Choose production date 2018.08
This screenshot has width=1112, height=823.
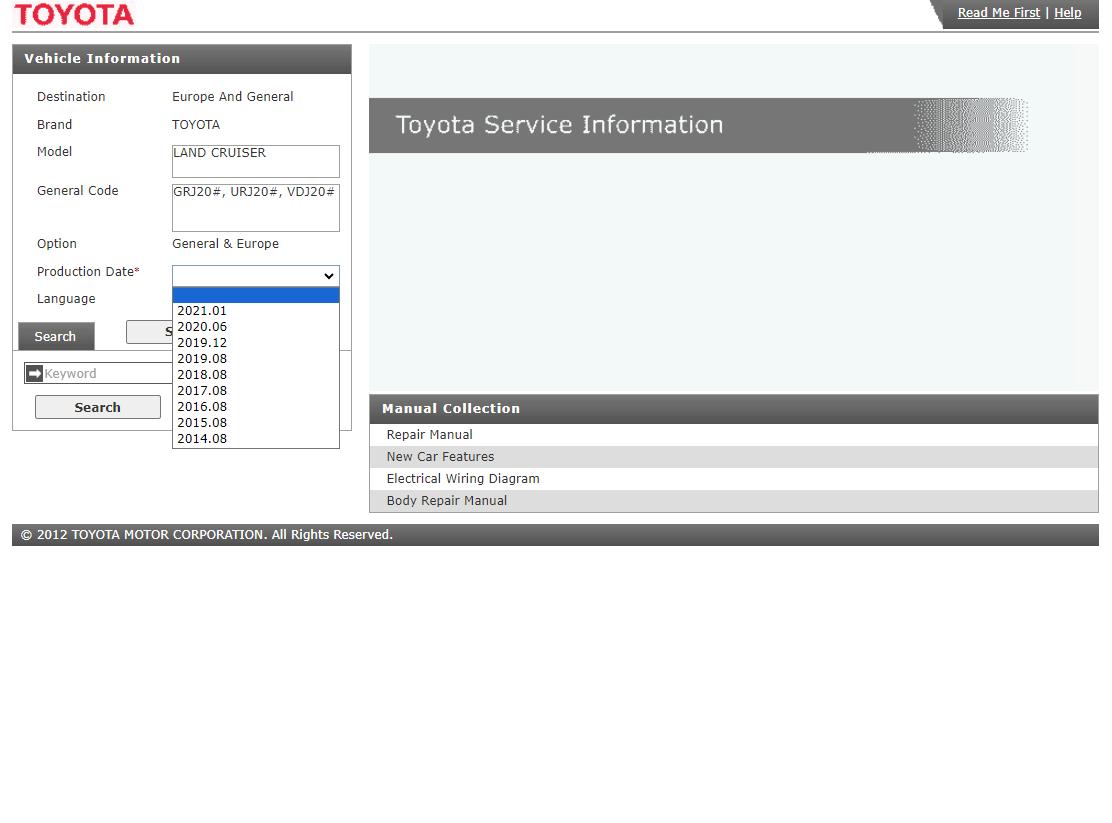pyautogui.click(x=255, y=375)
